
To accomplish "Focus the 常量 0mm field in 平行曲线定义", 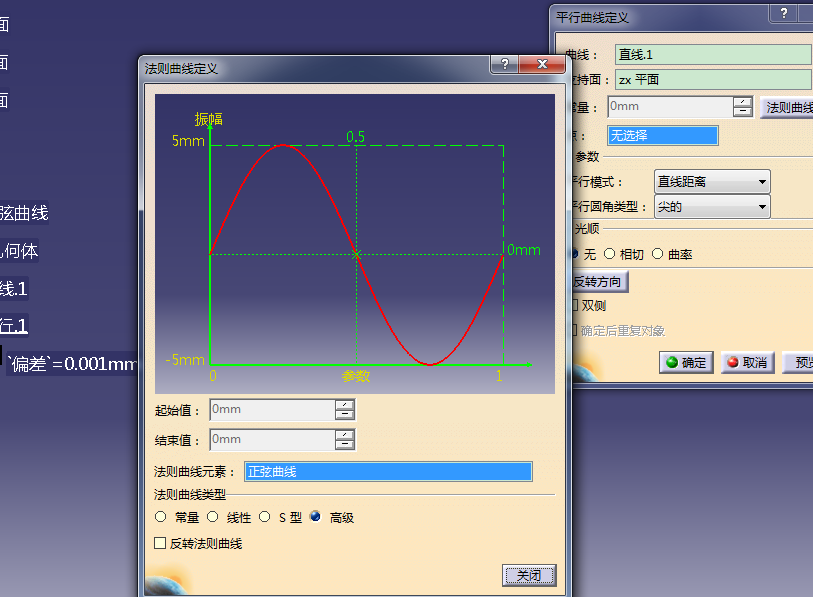I will [670, 107].
